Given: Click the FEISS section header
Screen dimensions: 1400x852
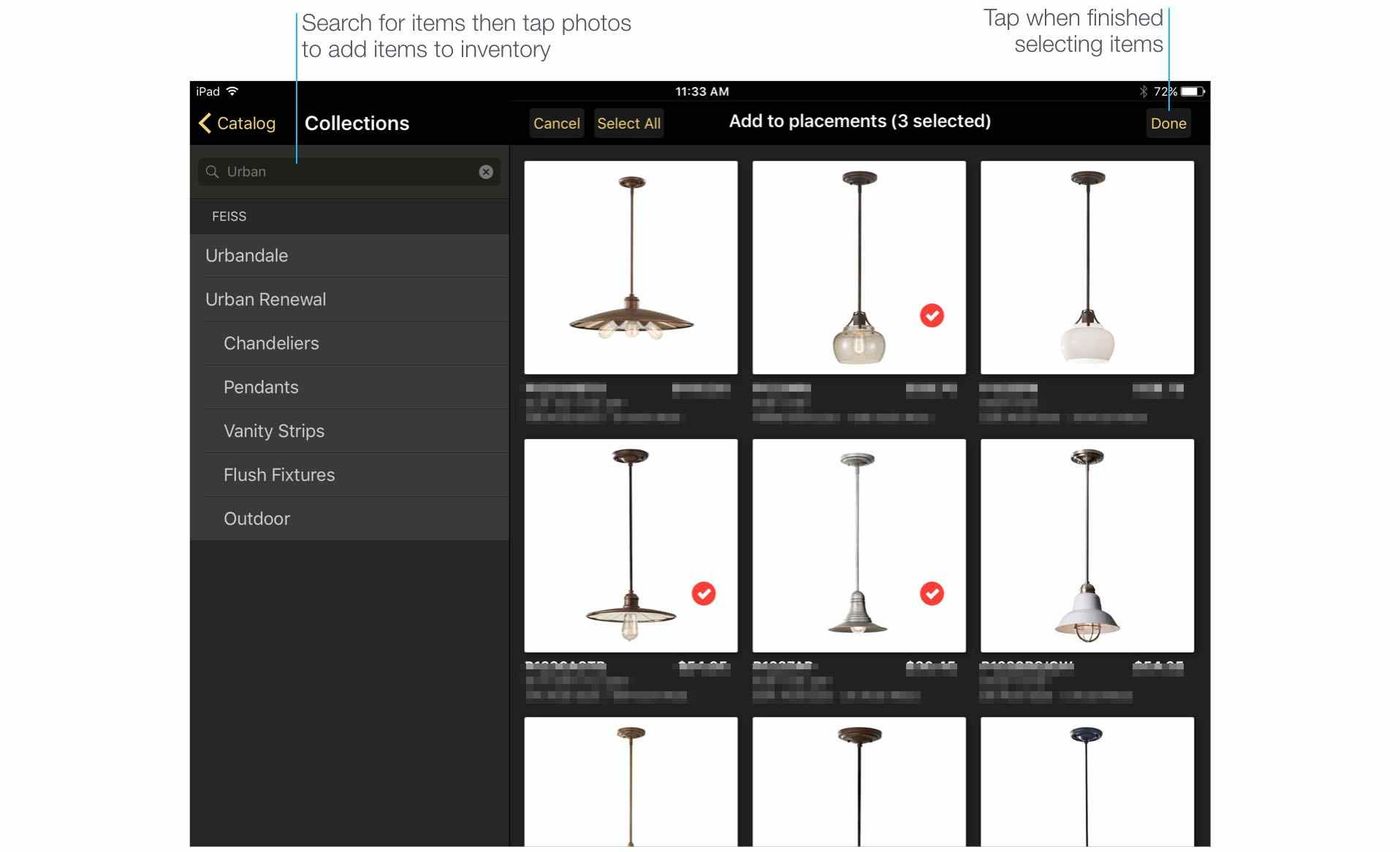Looking at the screenshot, I should 349,216.
